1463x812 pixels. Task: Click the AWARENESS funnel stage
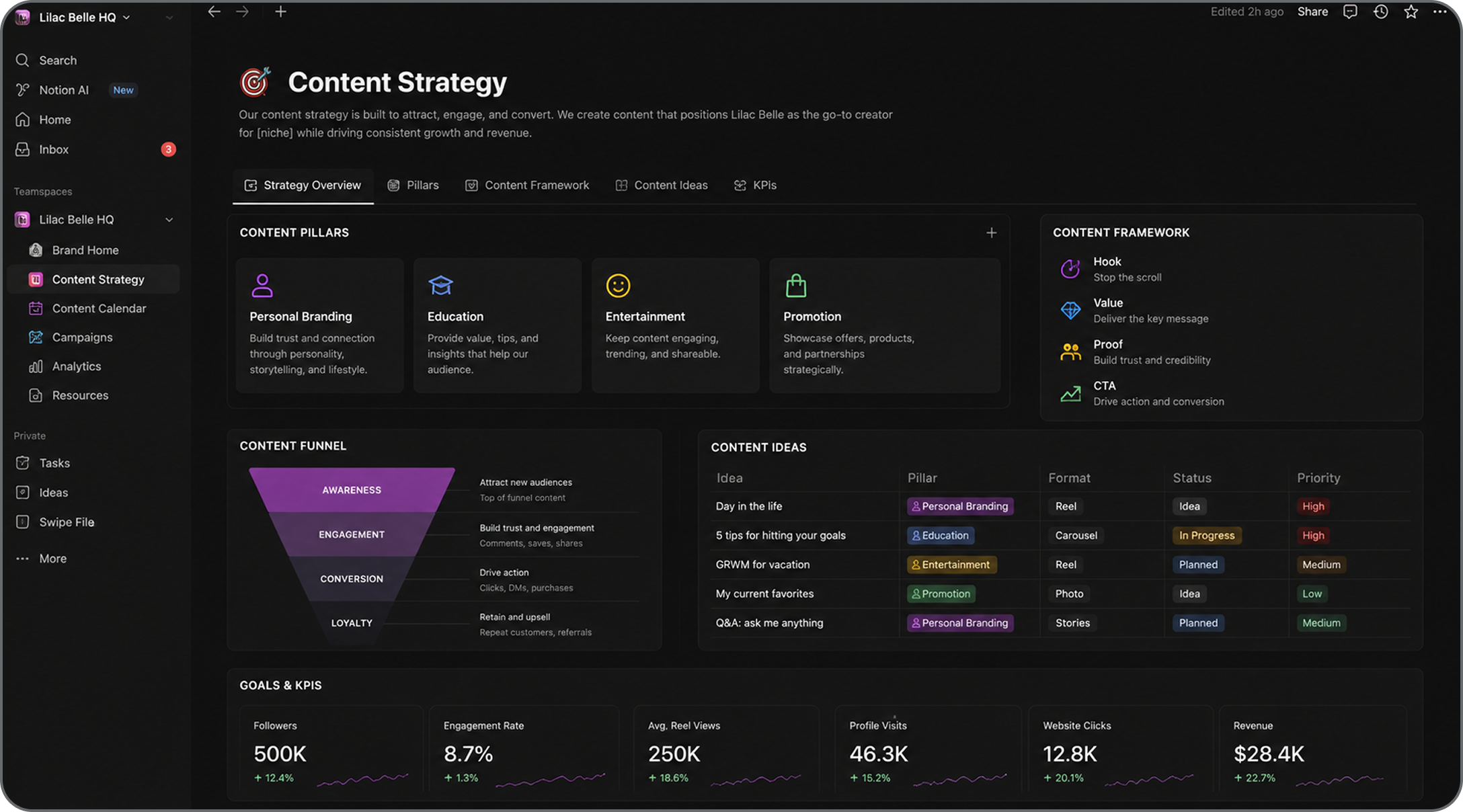352,490
